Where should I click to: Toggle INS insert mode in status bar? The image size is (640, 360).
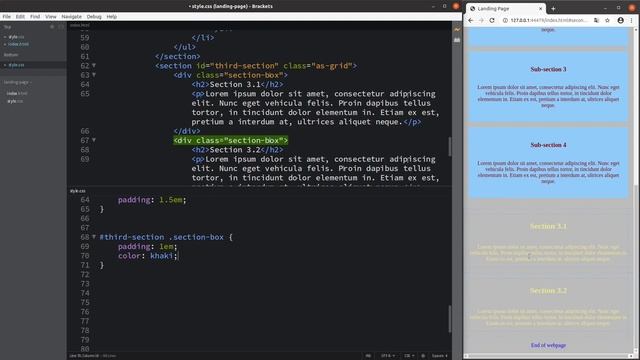pos(368,356)
